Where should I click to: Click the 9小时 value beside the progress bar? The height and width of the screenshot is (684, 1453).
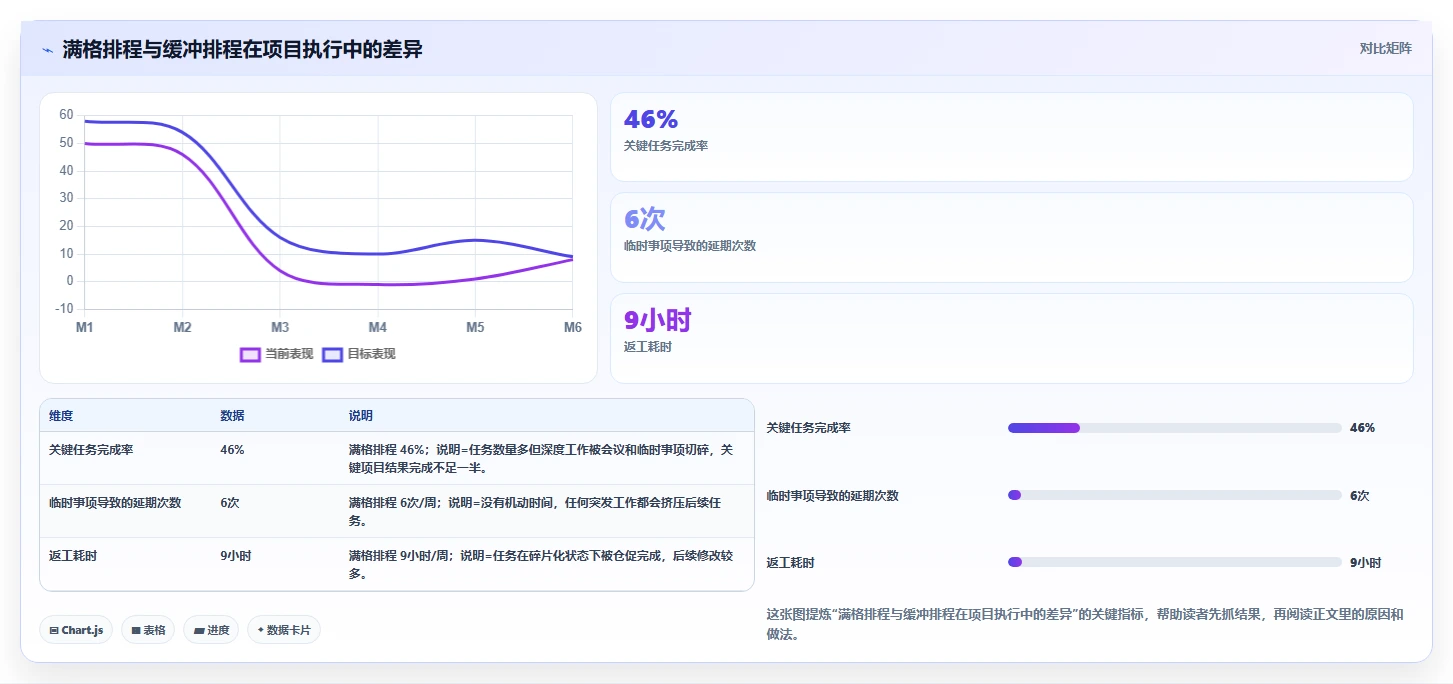(x=1366, y=563)
